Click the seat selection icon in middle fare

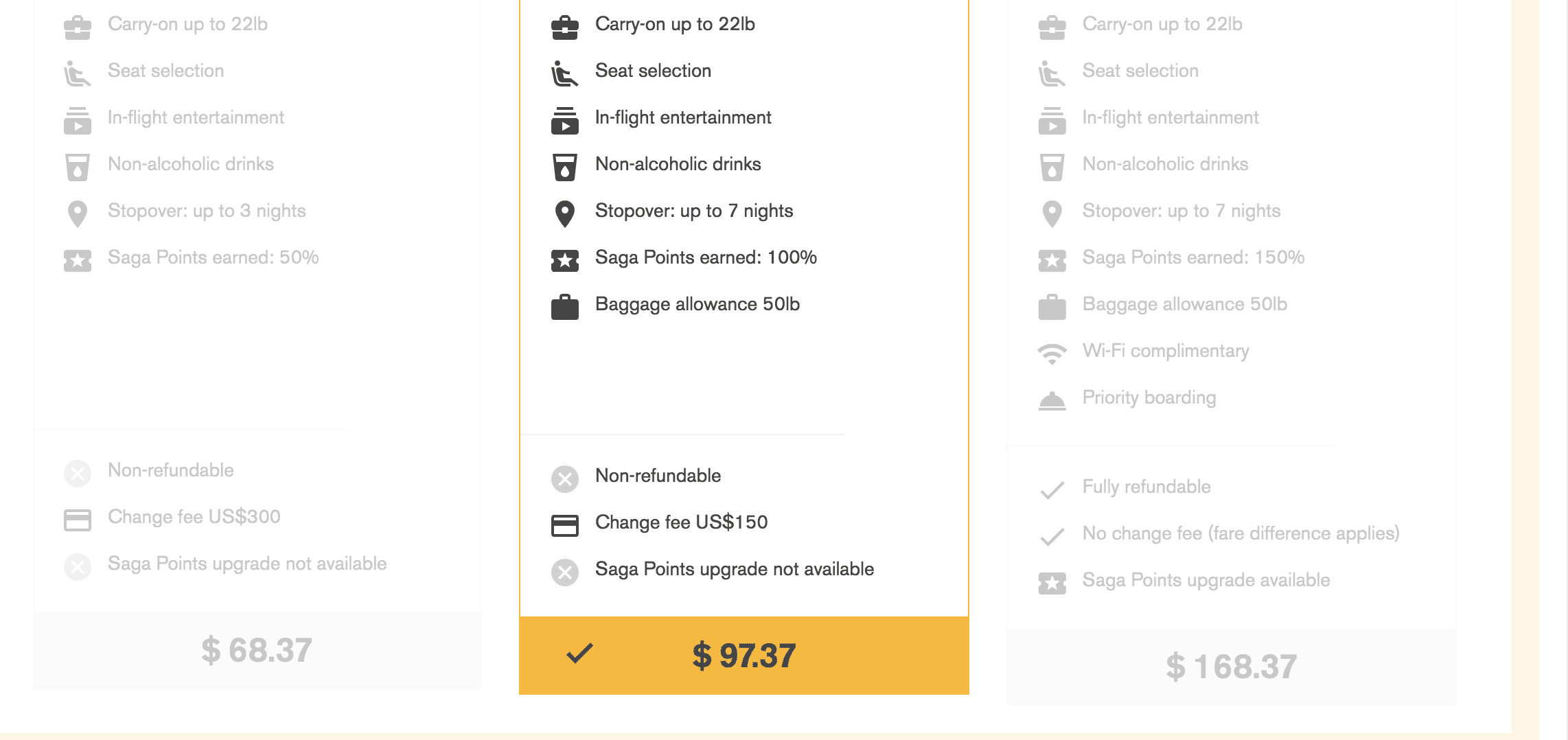tap(564, 73)
